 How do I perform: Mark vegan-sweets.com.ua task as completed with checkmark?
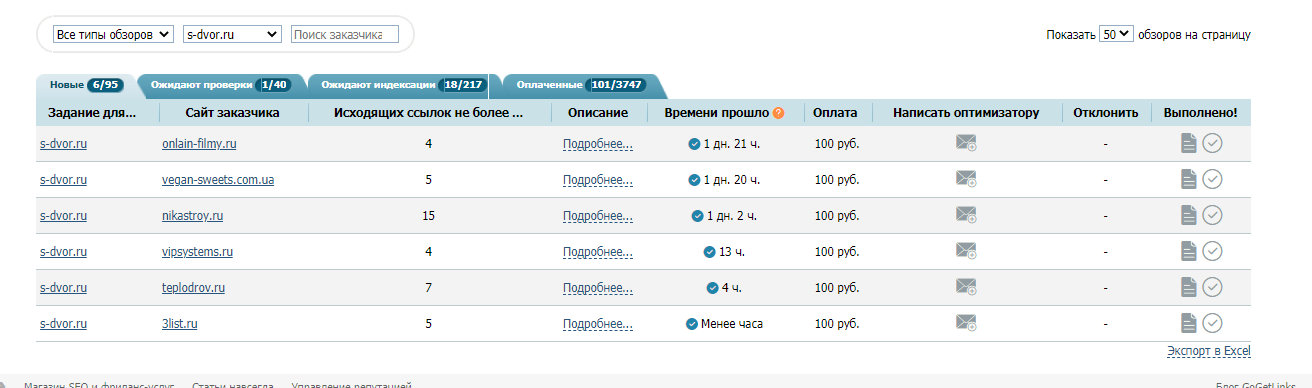click(x=1212, y=180)
